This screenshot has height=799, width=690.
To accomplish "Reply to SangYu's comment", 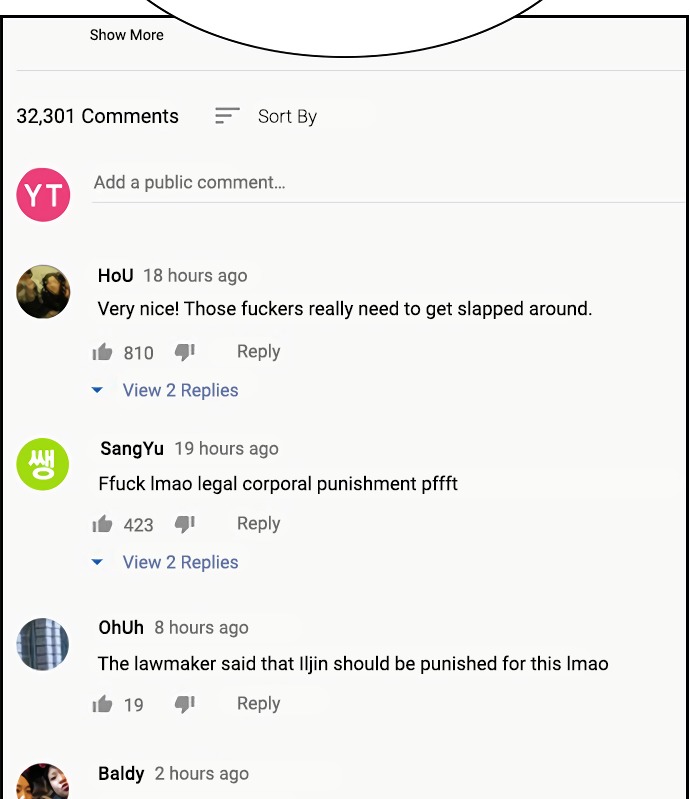I will [258, 524].
